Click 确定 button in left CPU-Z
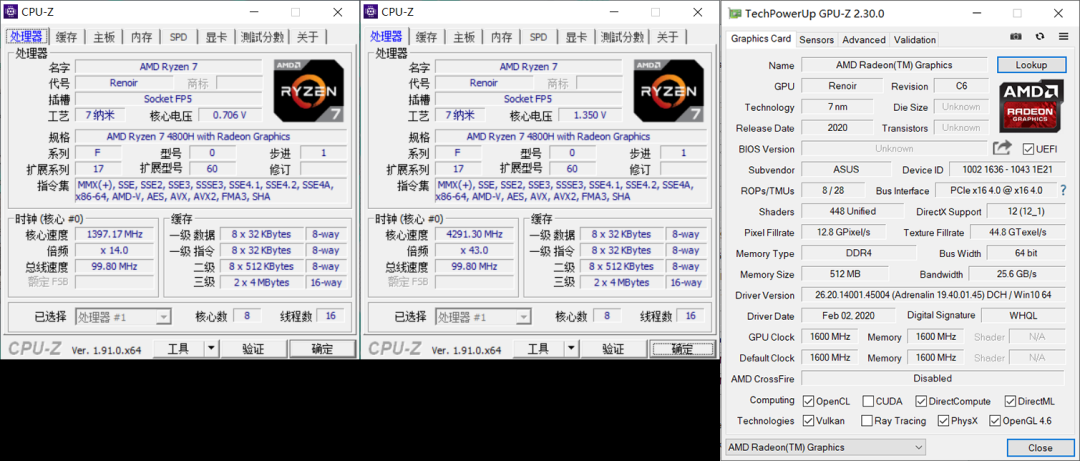The image size is (1080, 461). [x=322, y=349]
